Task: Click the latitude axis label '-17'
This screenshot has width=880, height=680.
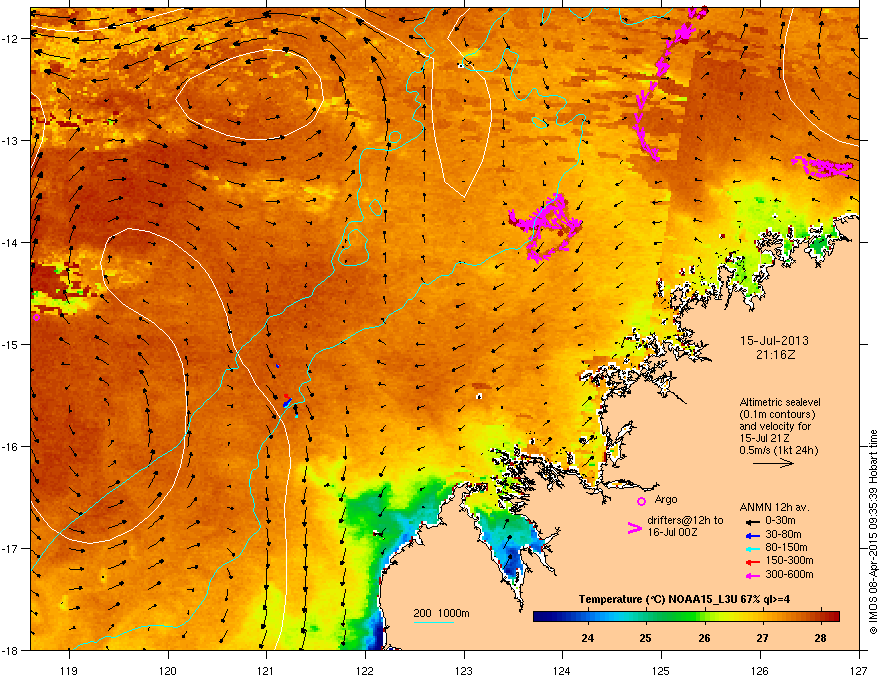Action: point(9,548)
